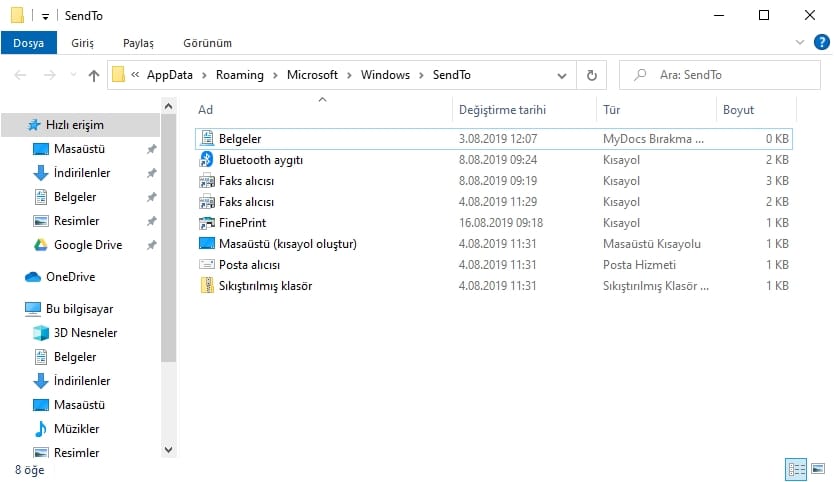This screenshot has width=834, height=482.
Task: Select the Sıkıştırılmış klasör file name
Action: pyautogui.click(x=265, y=286)
